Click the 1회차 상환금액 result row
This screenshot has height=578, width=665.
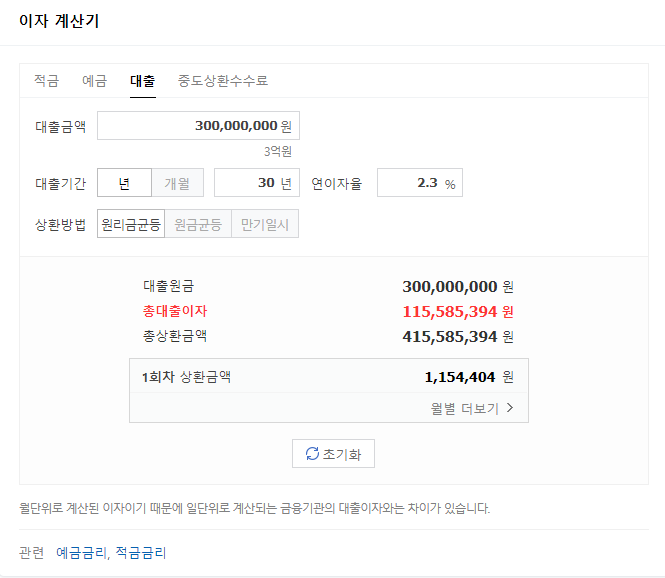(328, 377)
